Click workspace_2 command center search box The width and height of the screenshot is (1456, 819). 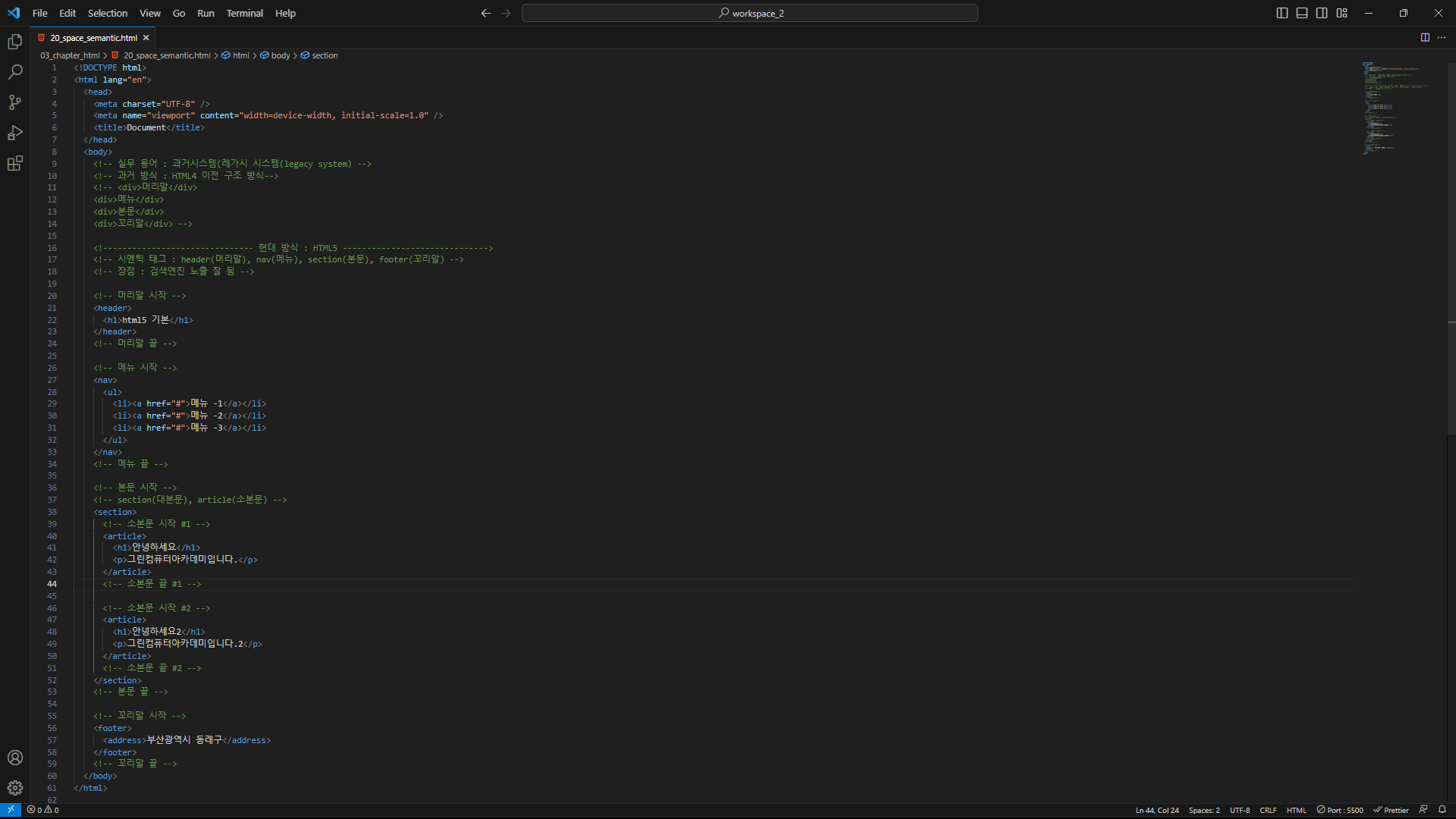[x=749, y=13]
